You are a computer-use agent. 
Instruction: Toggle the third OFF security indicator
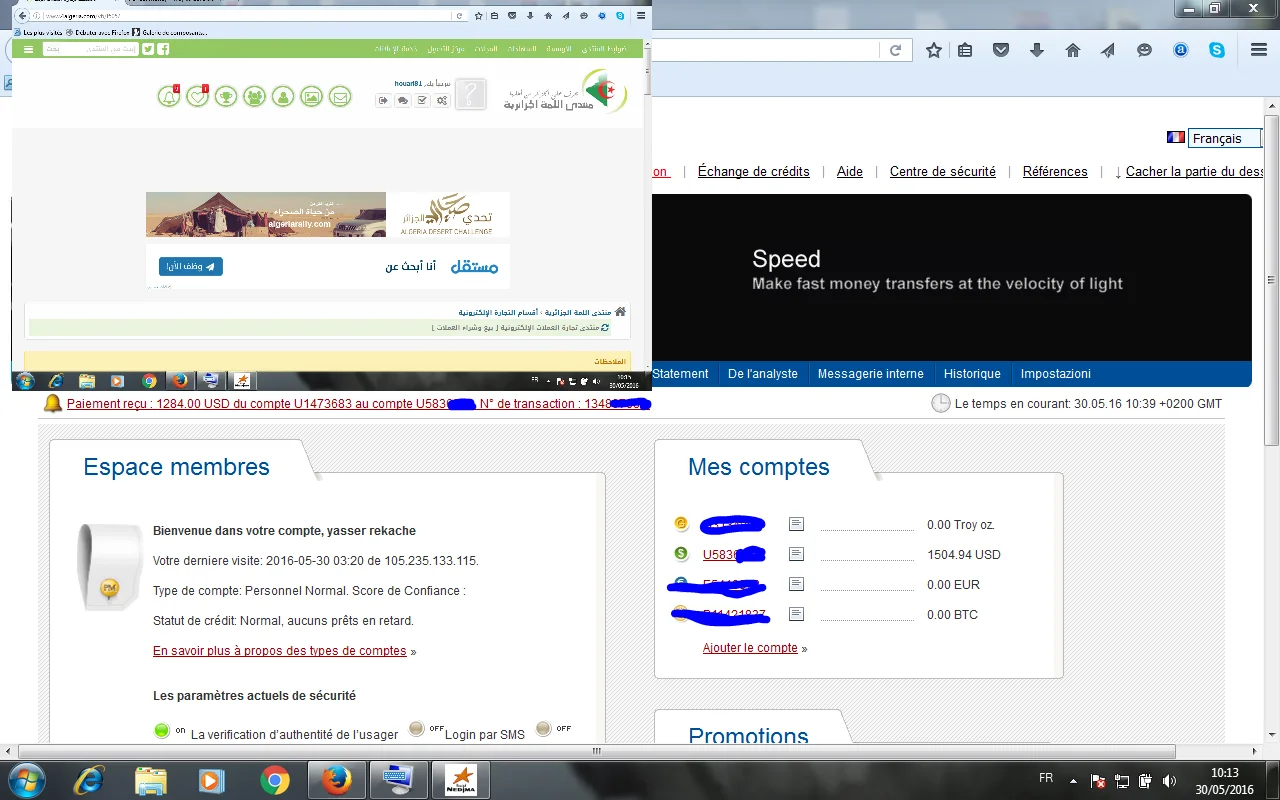(544, 729)
